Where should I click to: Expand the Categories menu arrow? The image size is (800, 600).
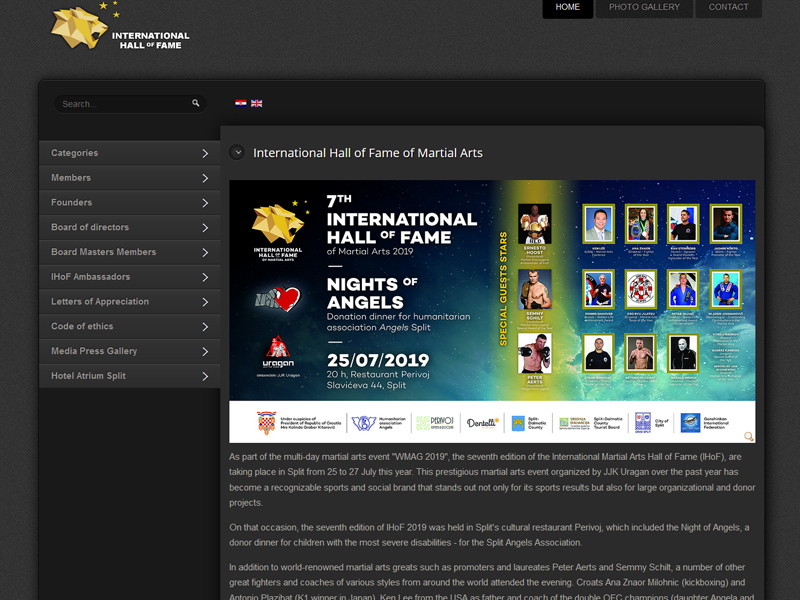205,153
